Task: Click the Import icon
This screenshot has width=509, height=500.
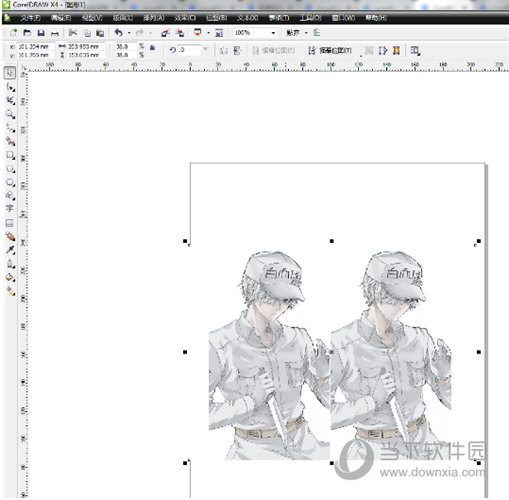Action: 165,33
